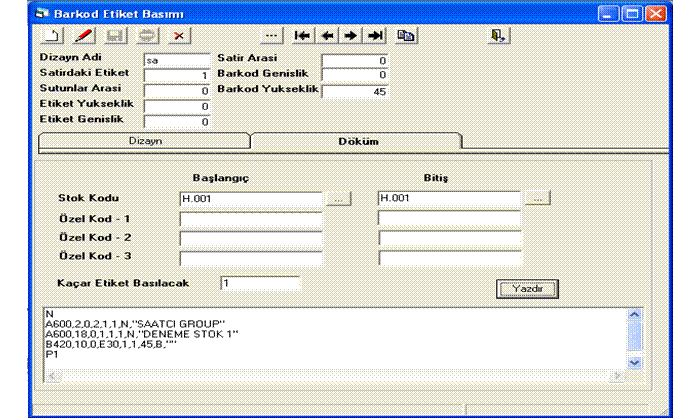Click the new record toolbar icon
Screen dimensions: 673x418
(x=52, y=36)
